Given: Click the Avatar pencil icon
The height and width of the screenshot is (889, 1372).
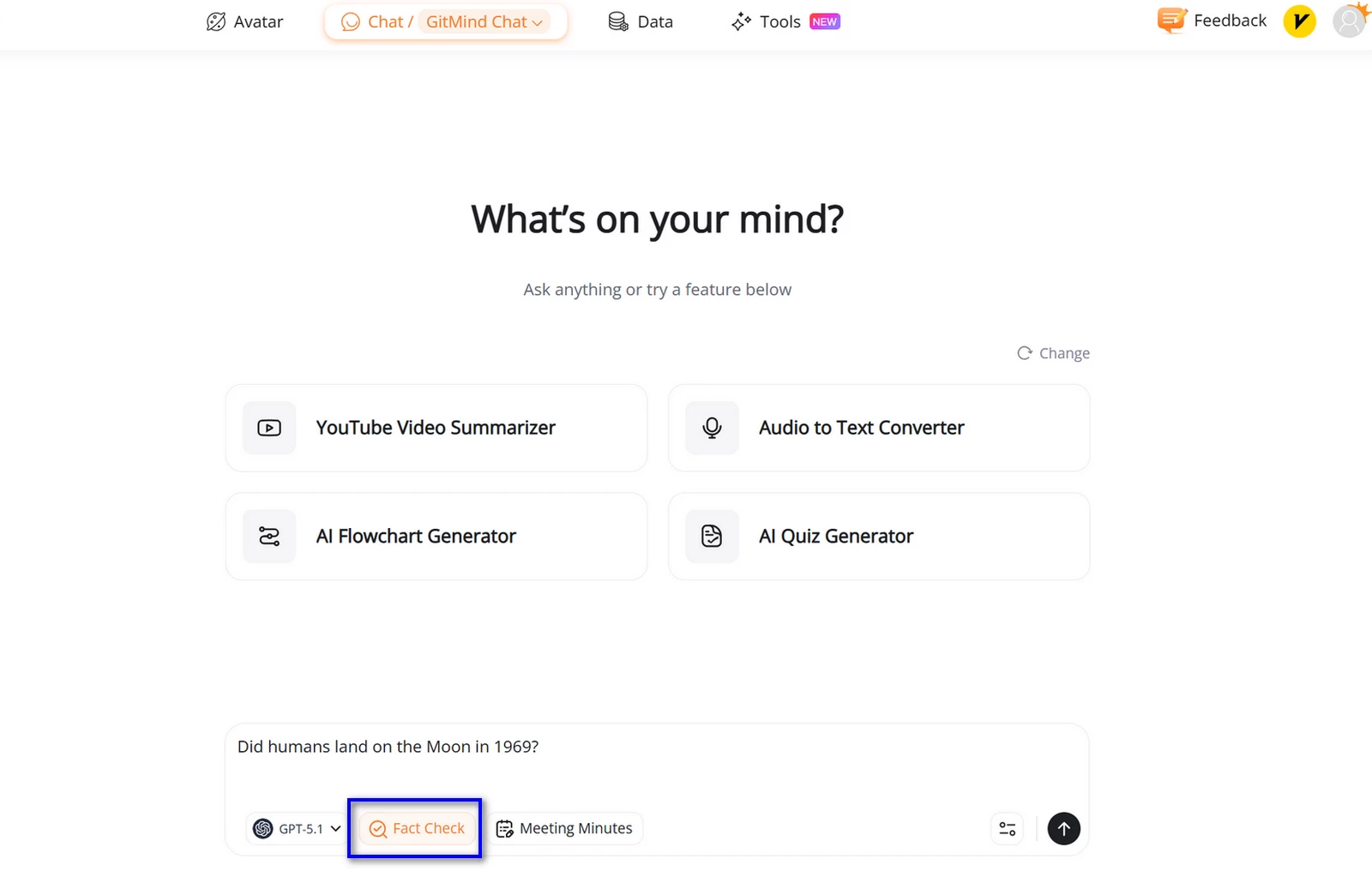Looking at the screenshot, I should [x=216, y=21].
